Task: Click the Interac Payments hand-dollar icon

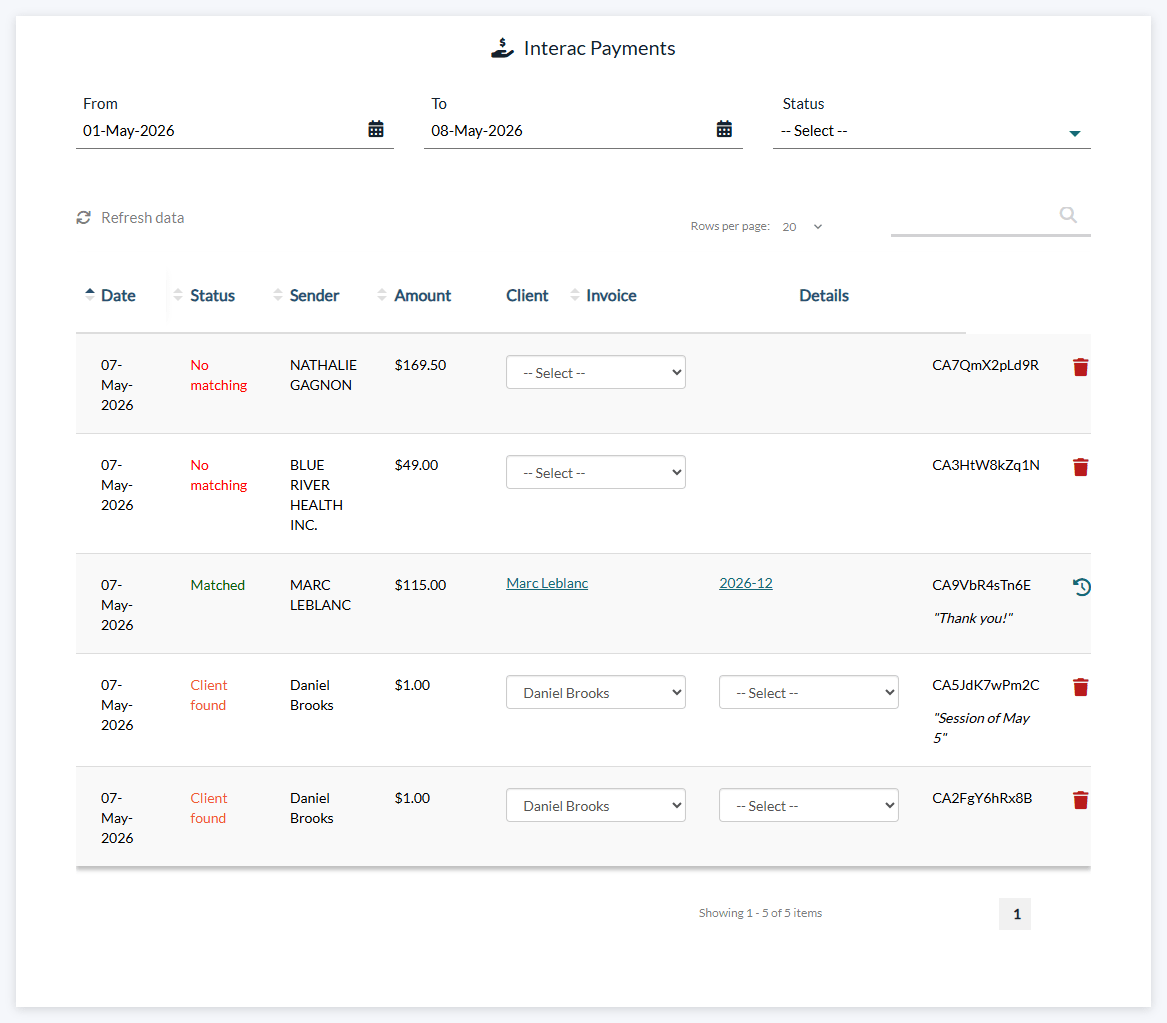Action: 502,48
